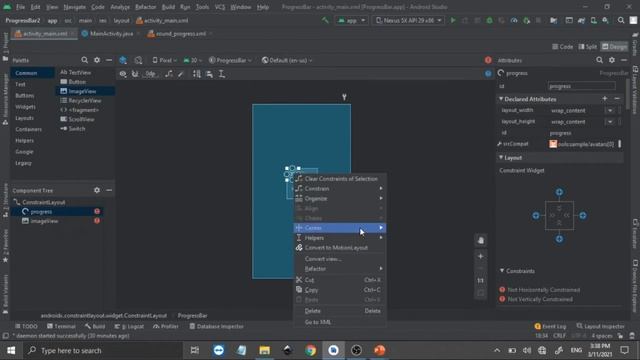640x360 pixels.
Task: Select the Buttons palette category
Action: point(24,96)
